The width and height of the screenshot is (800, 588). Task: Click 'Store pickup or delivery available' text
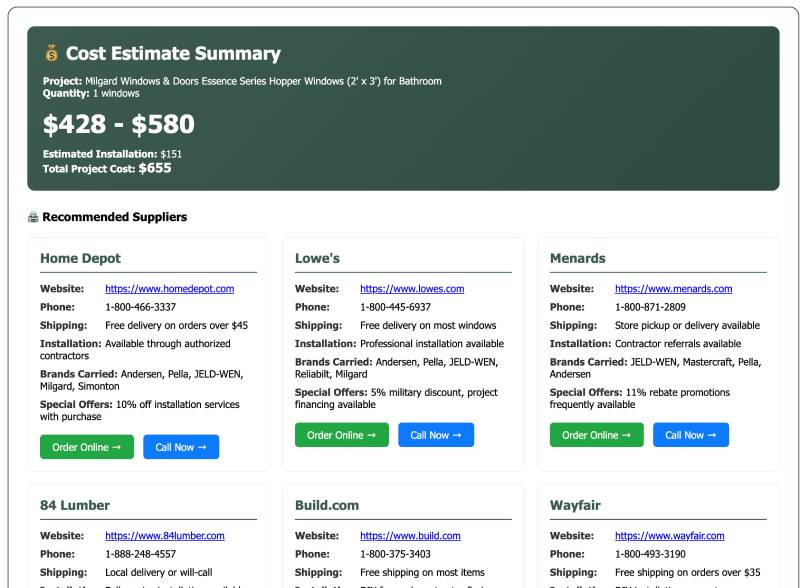tap(687, 326)
